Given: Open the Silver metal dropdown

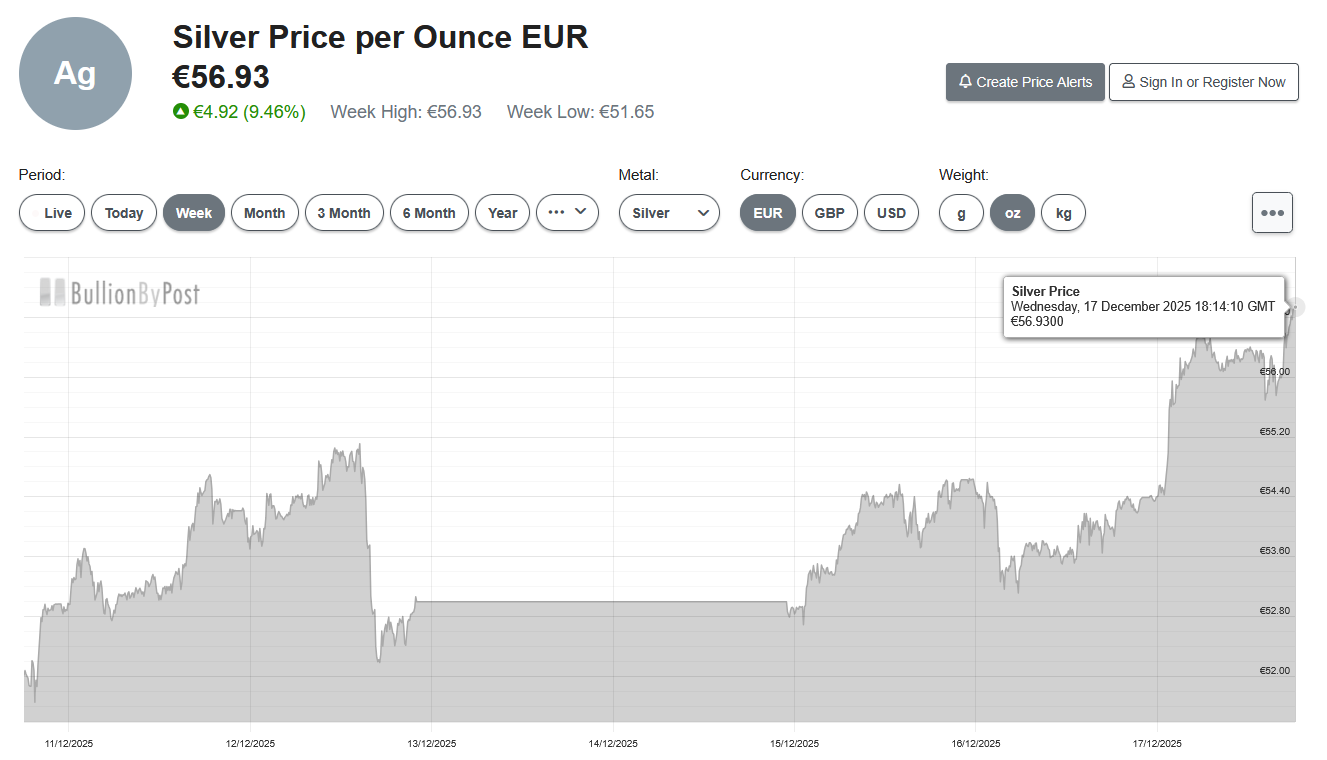Looking at the screenshot, I should pos(669,213).
